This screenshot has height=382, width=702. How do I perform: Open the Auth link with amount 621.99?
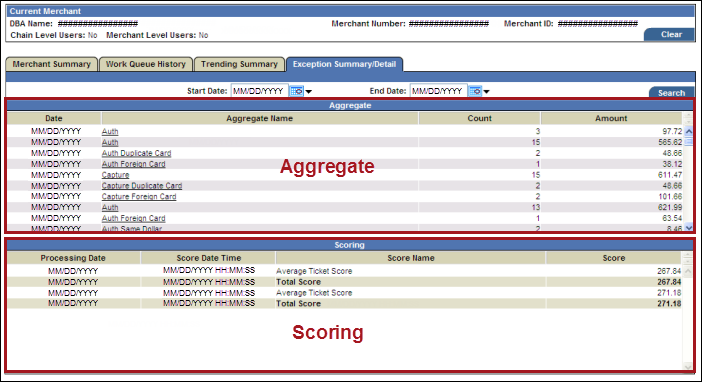110,207
